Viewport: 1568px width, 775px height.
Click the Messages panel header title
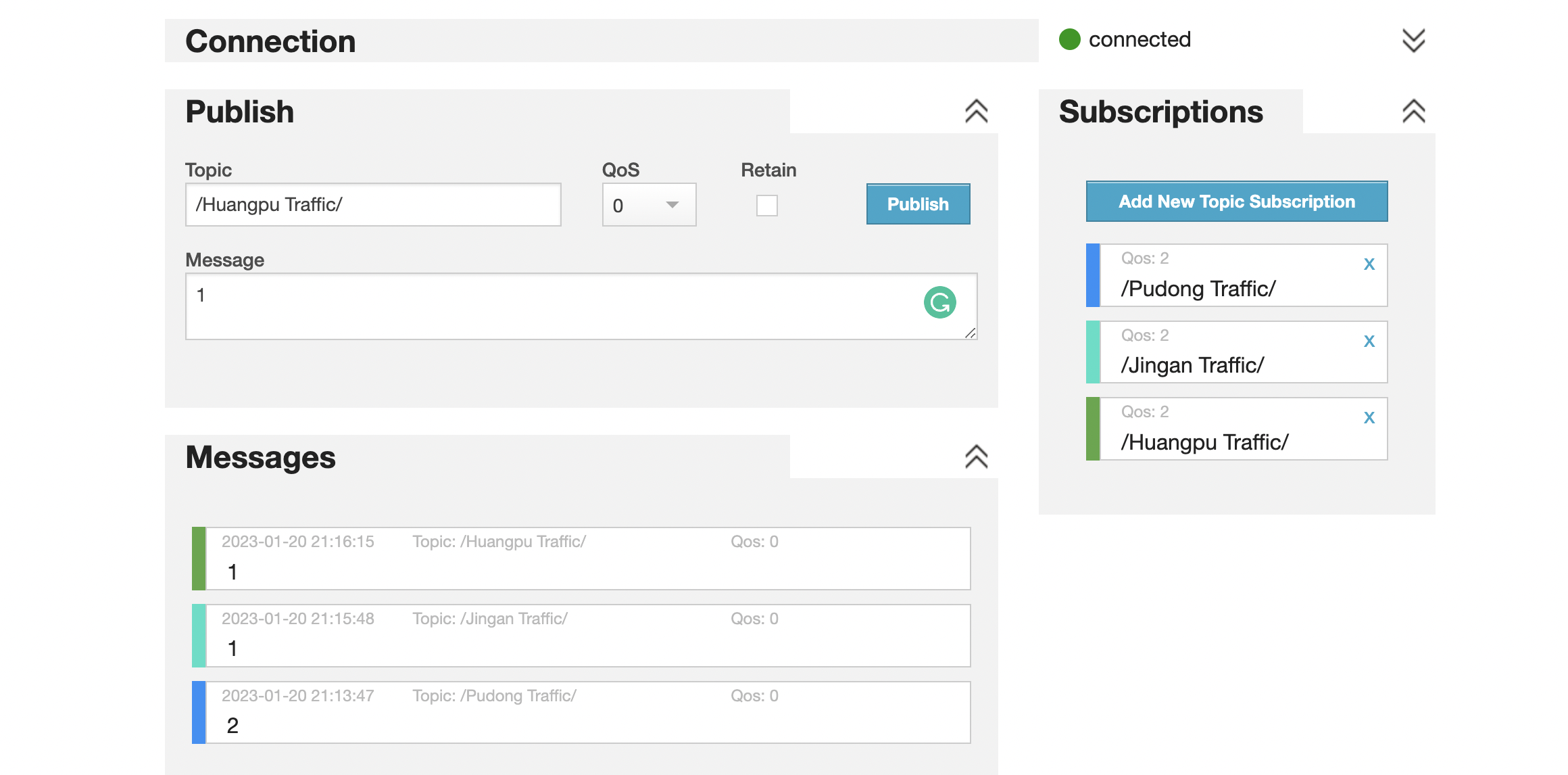[260, 457]
